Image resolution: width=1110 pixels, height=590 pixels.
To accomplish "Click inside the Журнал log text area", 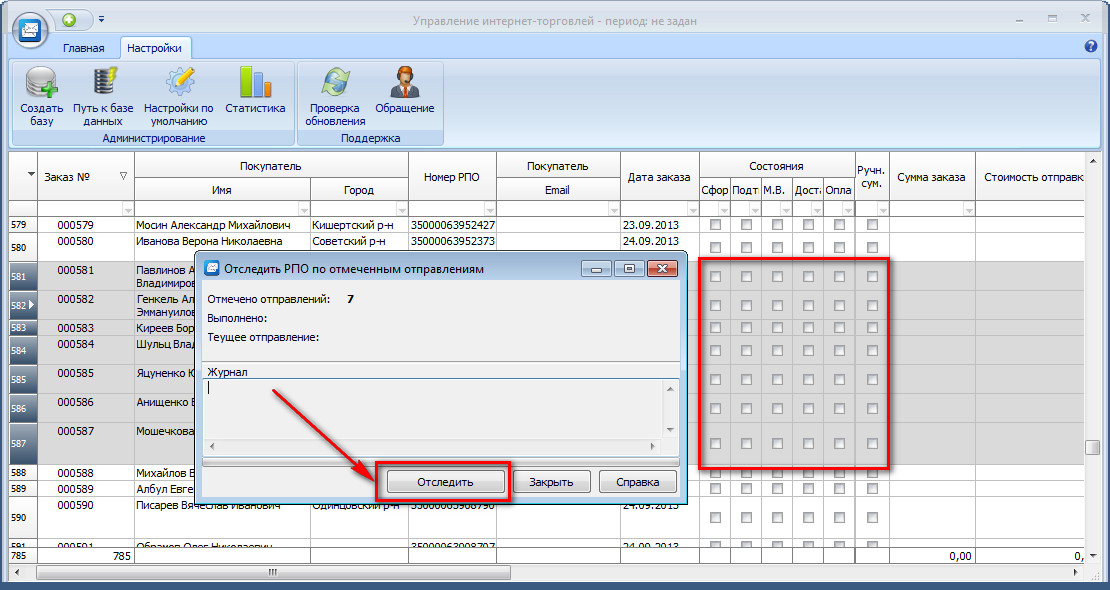I will [432, 408].
